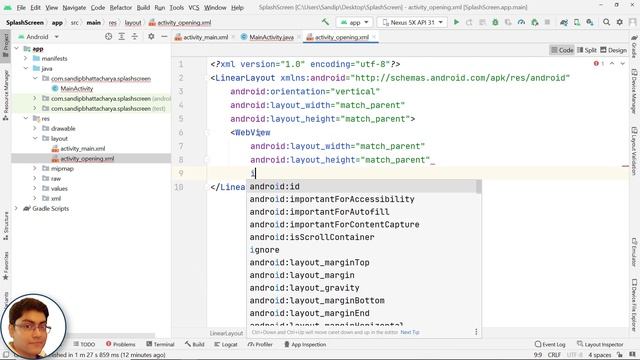Viewport: 640px width, 360px height.
Task: Select MainActivity in project tree
Action: click(77, 89)
